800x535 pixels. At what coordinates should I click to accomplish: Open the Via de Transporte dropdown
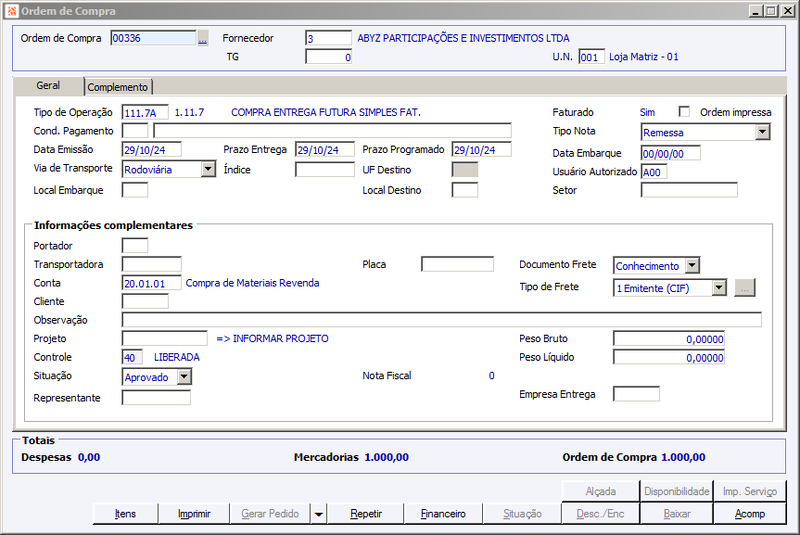(x=208, y=169)
